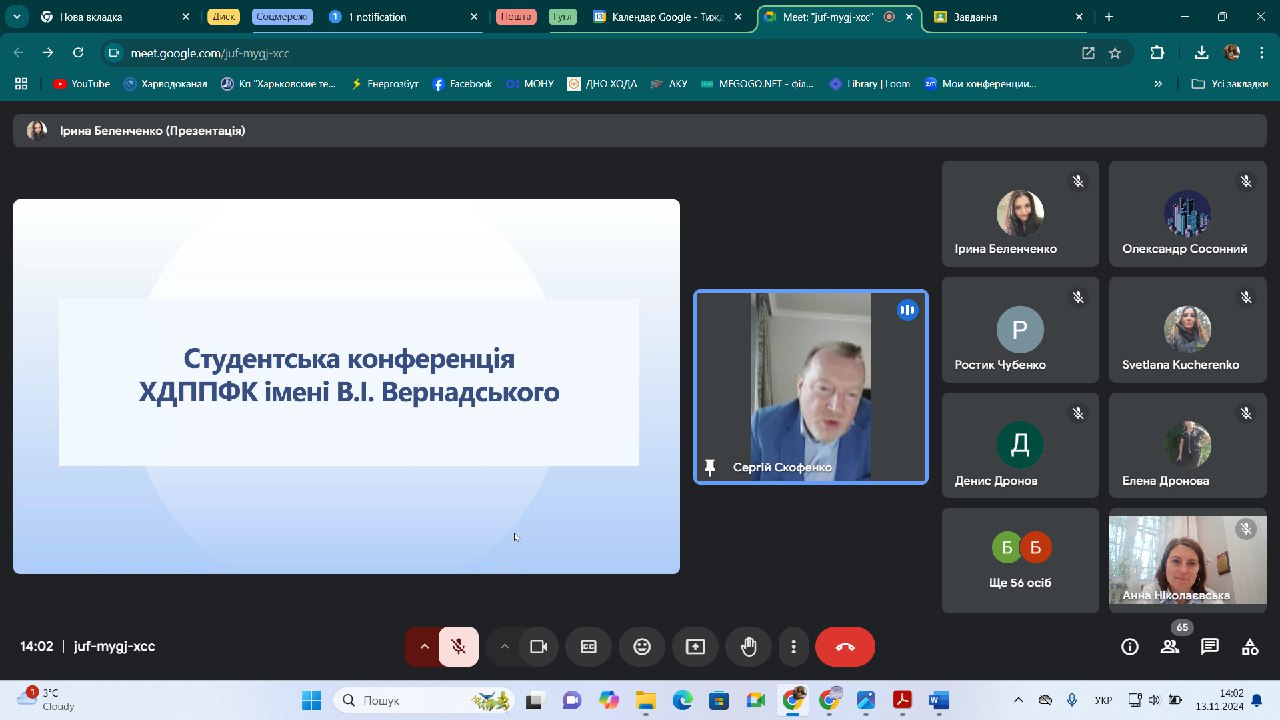Open a new browser tab with plus button
This screenshot has width=1280, height=720.
pos(1109,17)
